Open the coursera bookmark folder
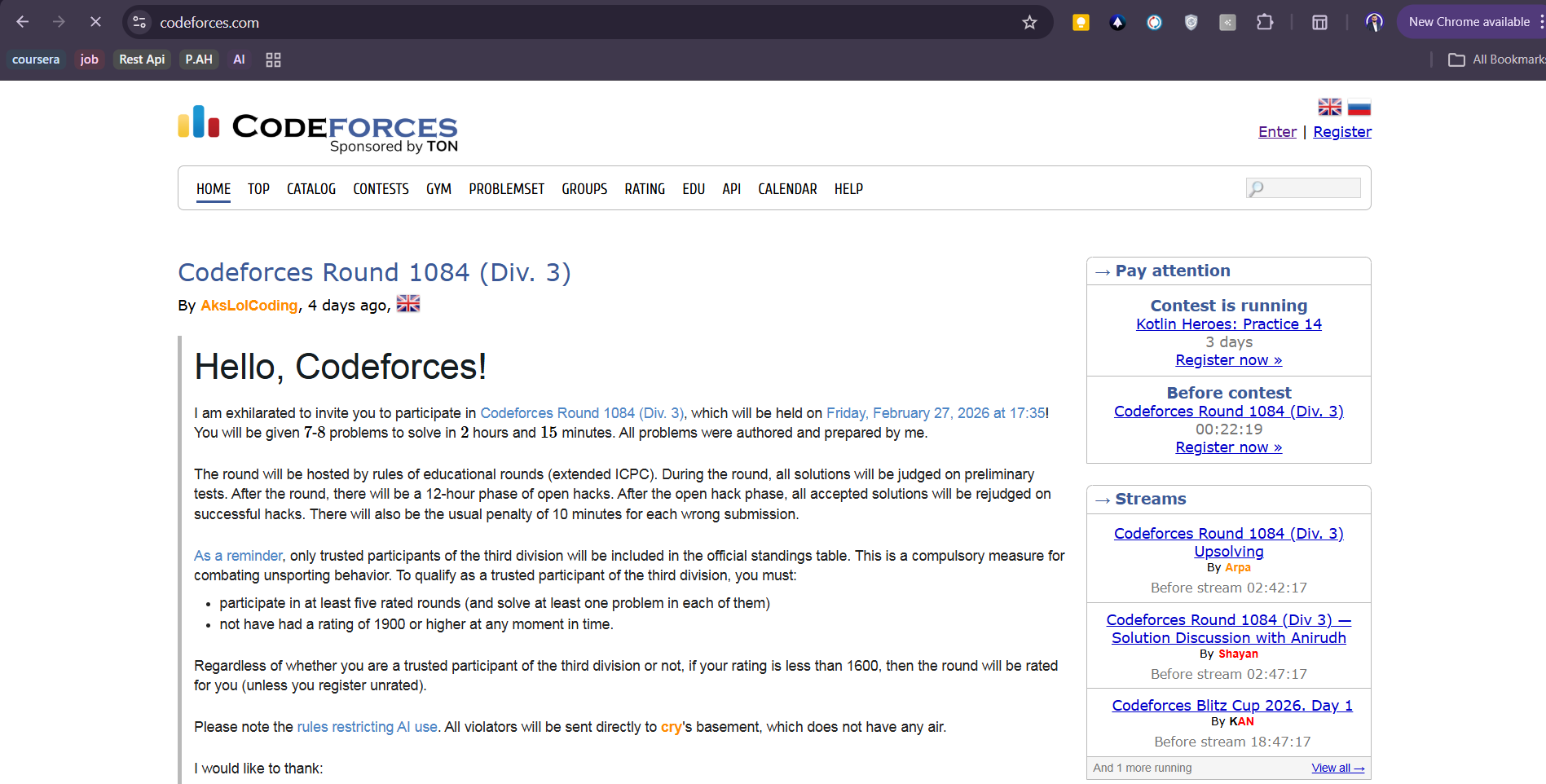Screen dimensions: 1546x784 point(36,59)
